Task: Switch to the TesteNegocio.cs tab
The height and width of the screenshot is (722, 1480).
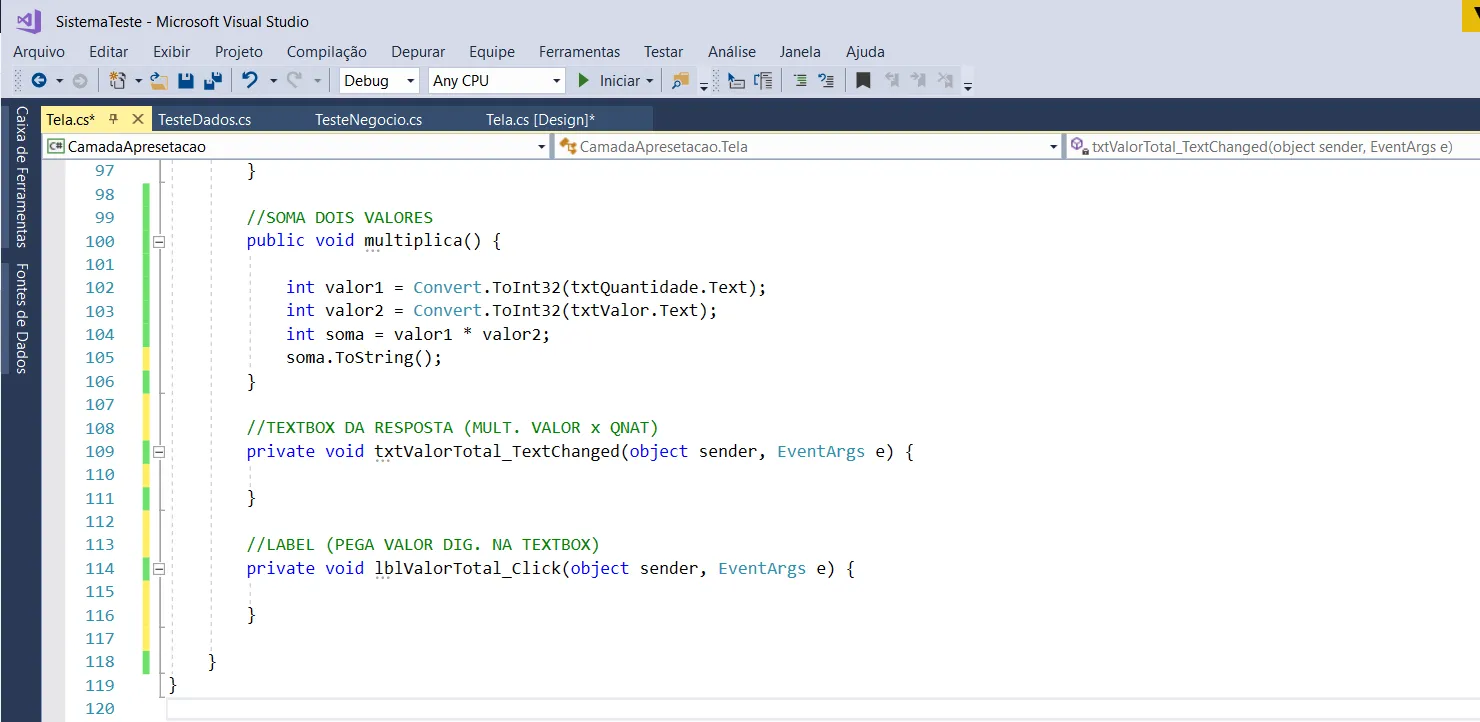Action: (368, 120)
